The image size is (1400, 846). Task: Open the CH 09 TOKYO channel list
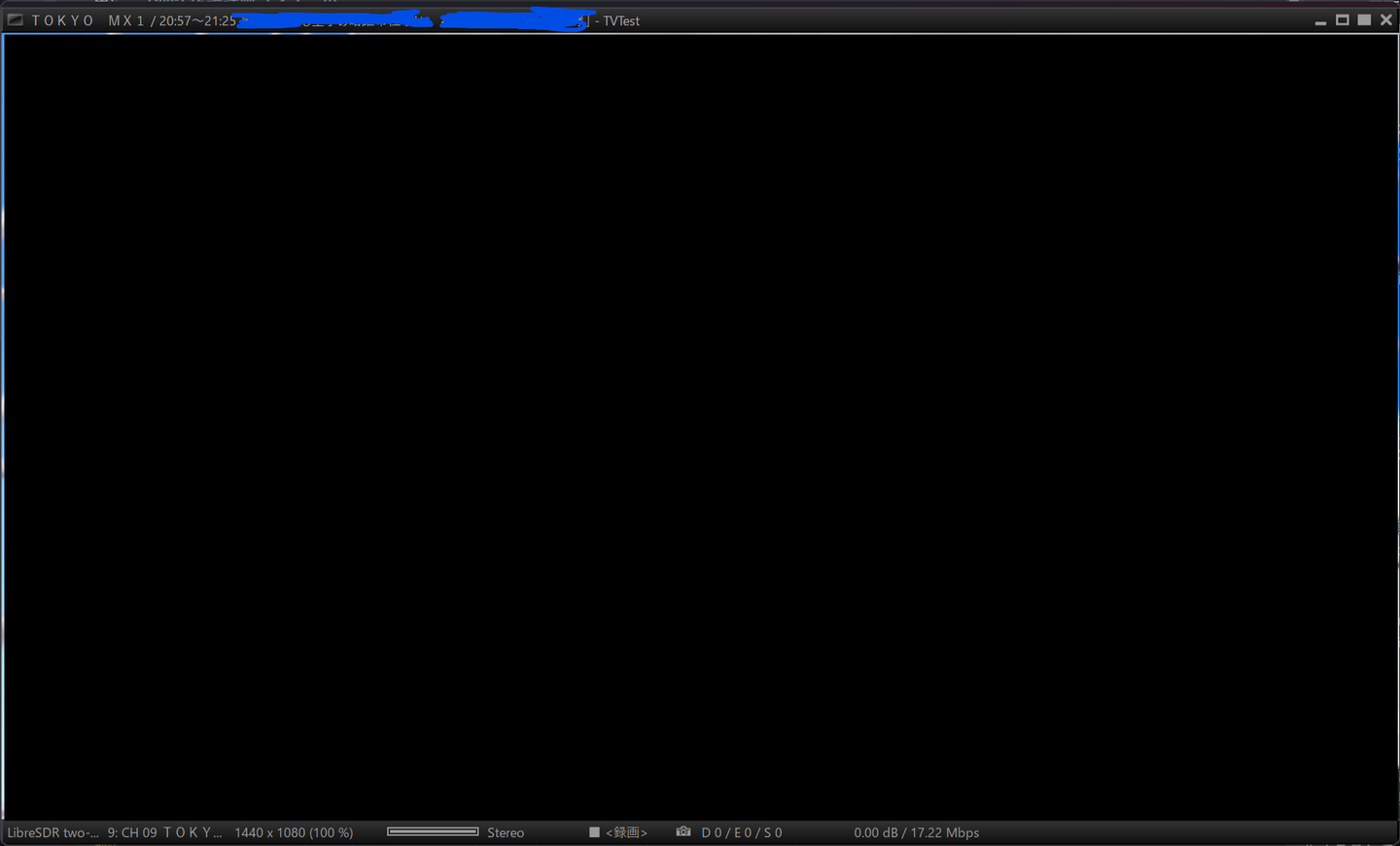(165, 832)
